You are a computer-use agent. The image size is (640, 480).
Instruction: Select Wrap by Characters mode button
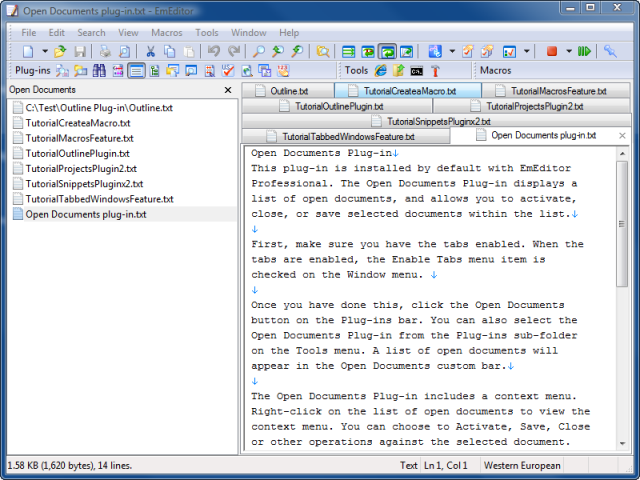point(368,51)
